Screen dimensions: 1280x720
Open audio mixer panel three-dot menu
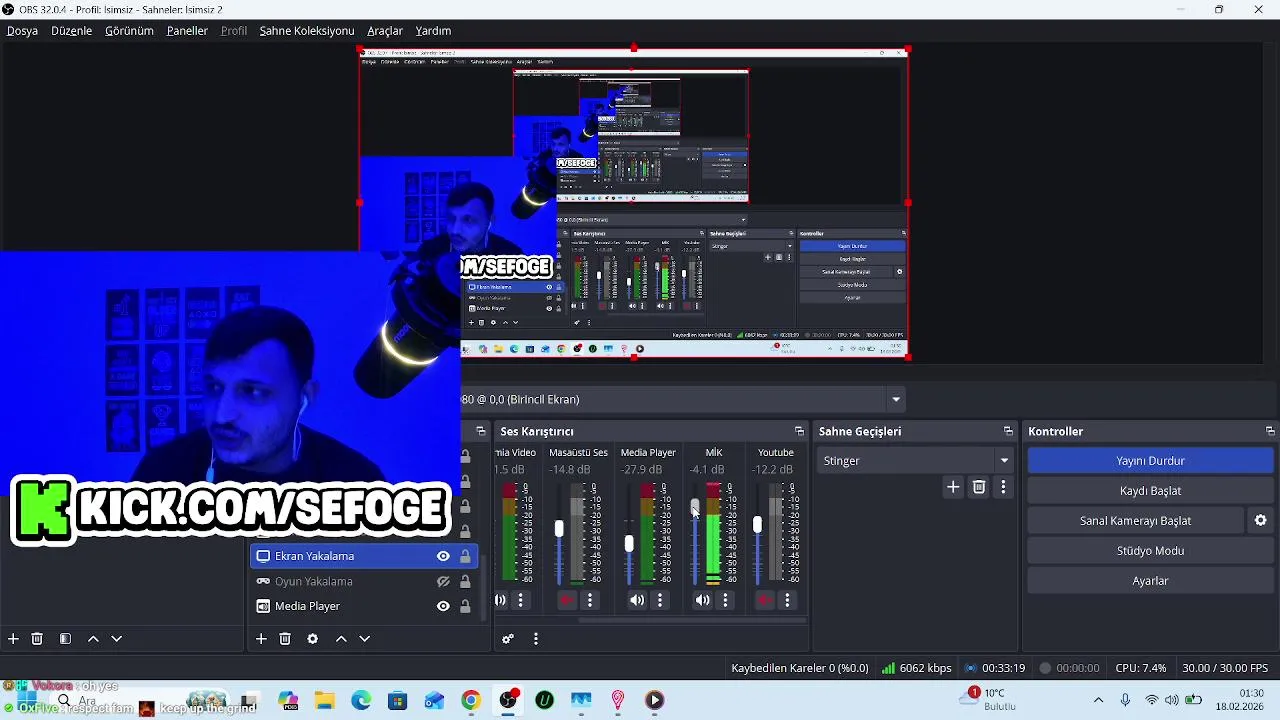pos(536,639)
